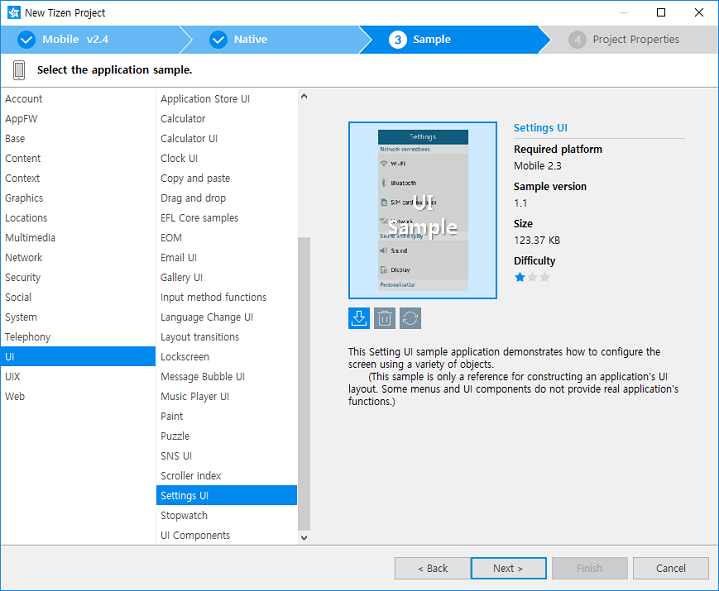Click the Settings UI preview thumbnail
This screenshot has width=719, height=591.
tap(423, 210)
